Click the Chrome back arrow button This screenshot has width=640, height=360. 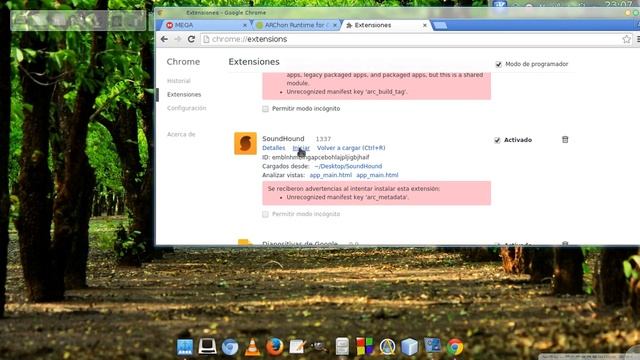coord(164,39)
